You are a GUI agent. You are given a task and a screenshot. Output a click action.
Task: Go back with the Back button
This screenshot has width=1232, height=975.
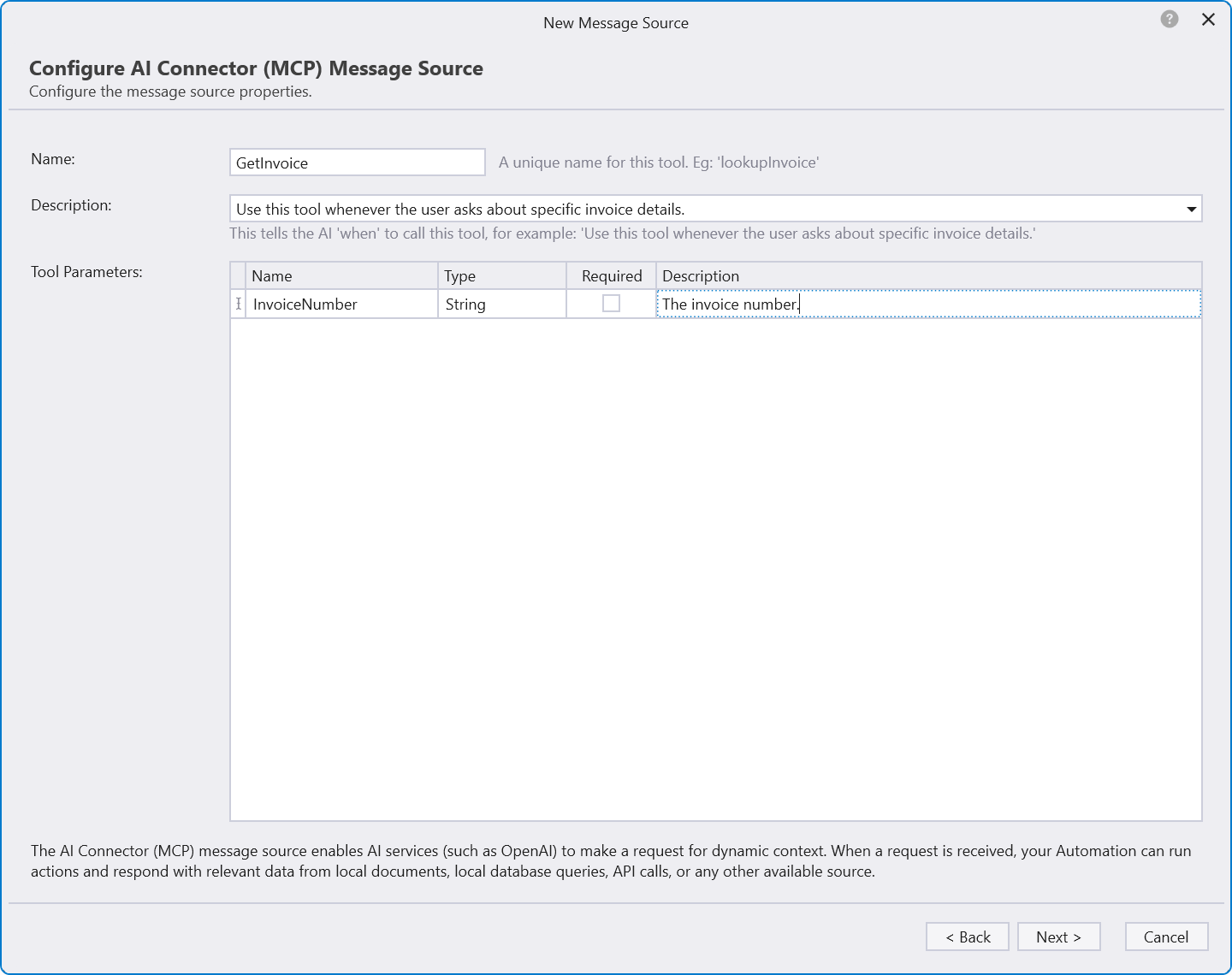tap(967, 937)
